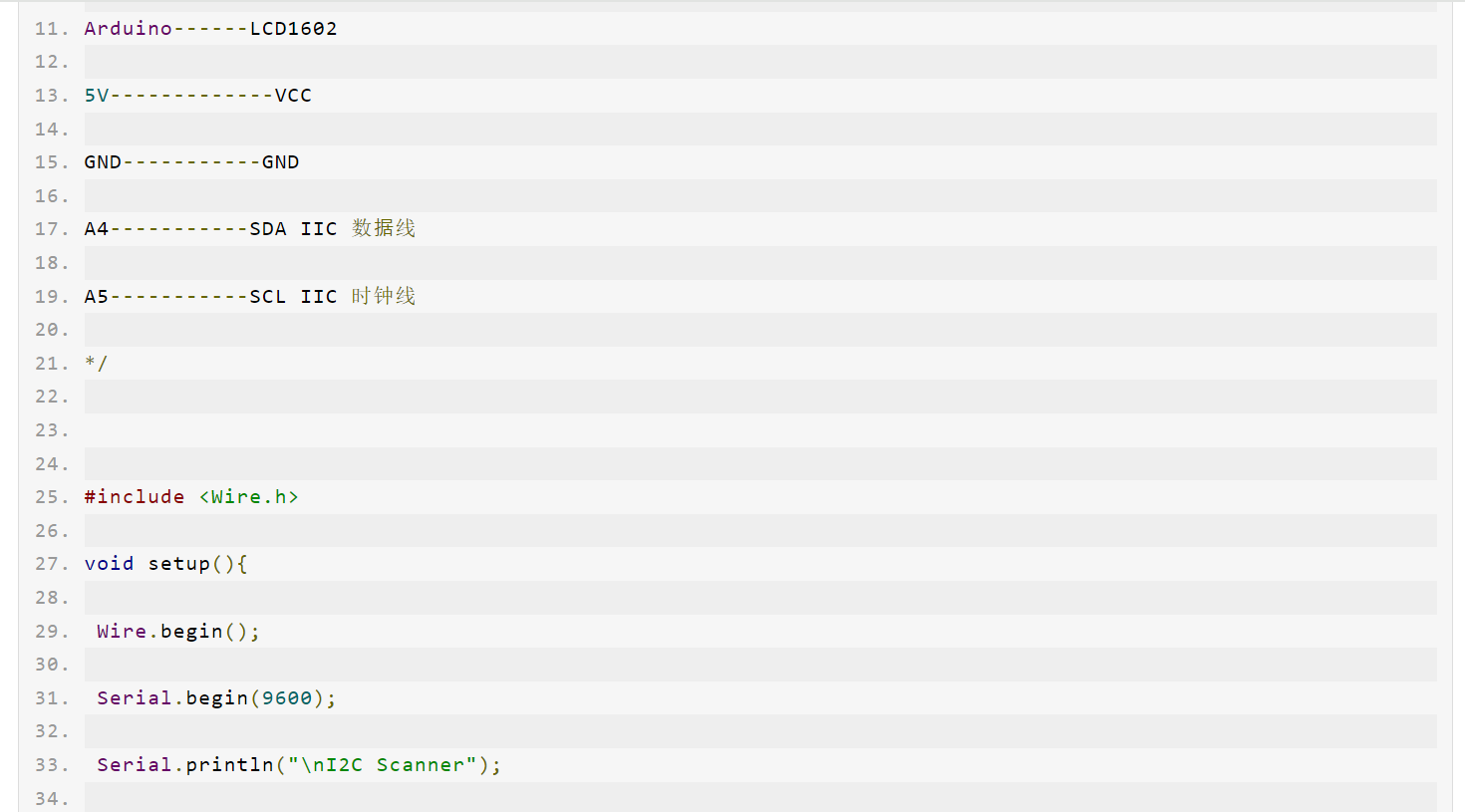Click the closing comment marker on line 21
The image size is (1465, 812).
pos(96,364)
